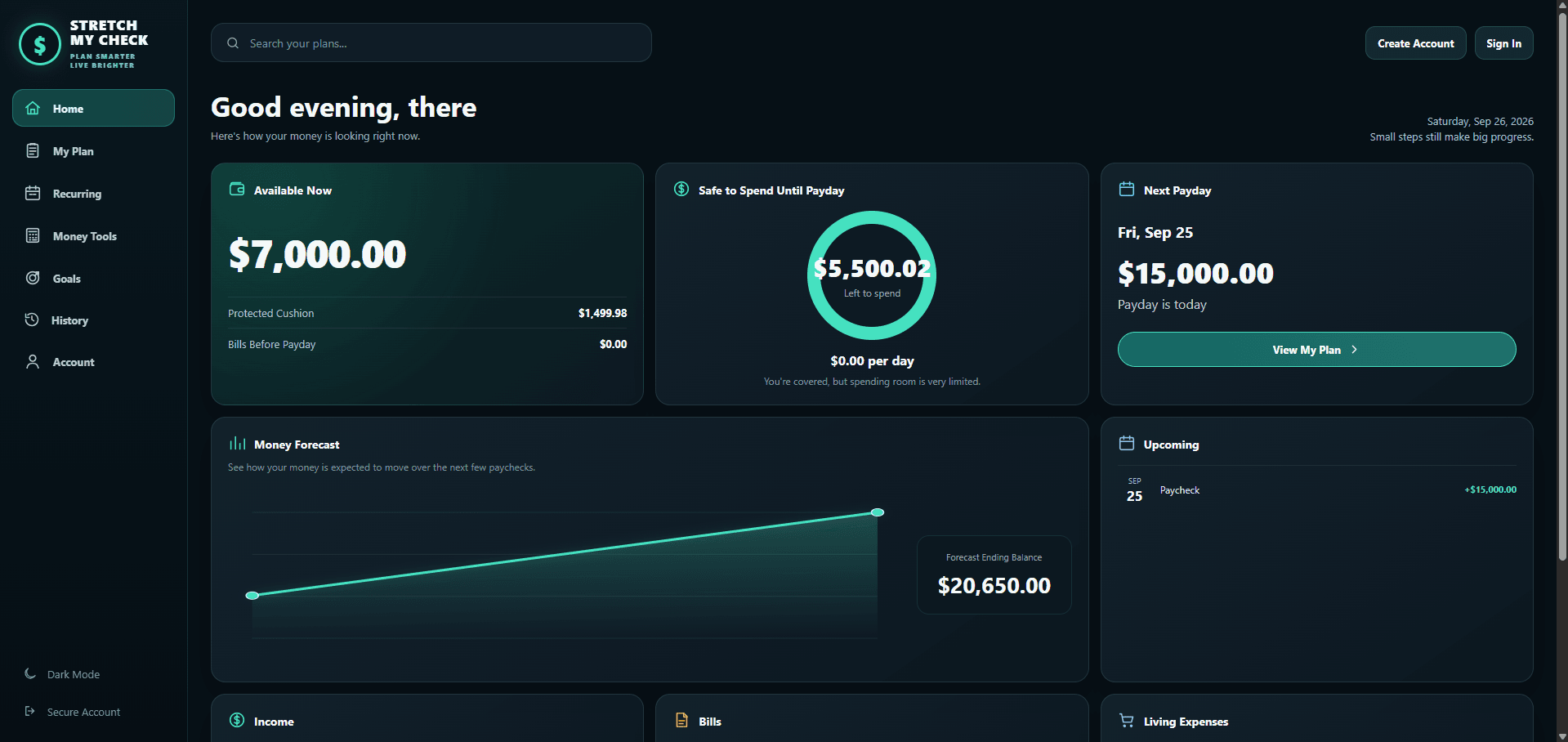
Task: Click the chevron arrow on View My Plan
Action: point(1354,349)
